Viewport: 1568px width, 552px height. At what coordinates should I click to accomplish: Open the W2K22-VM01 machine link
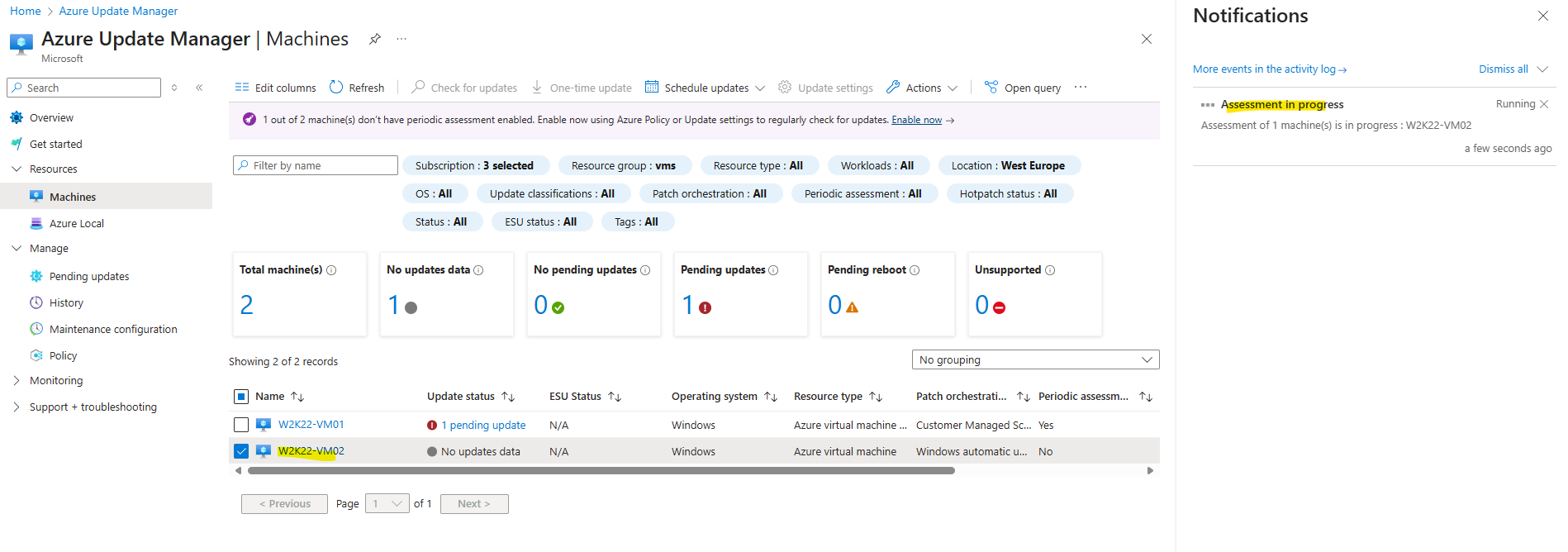click(311, 425)
